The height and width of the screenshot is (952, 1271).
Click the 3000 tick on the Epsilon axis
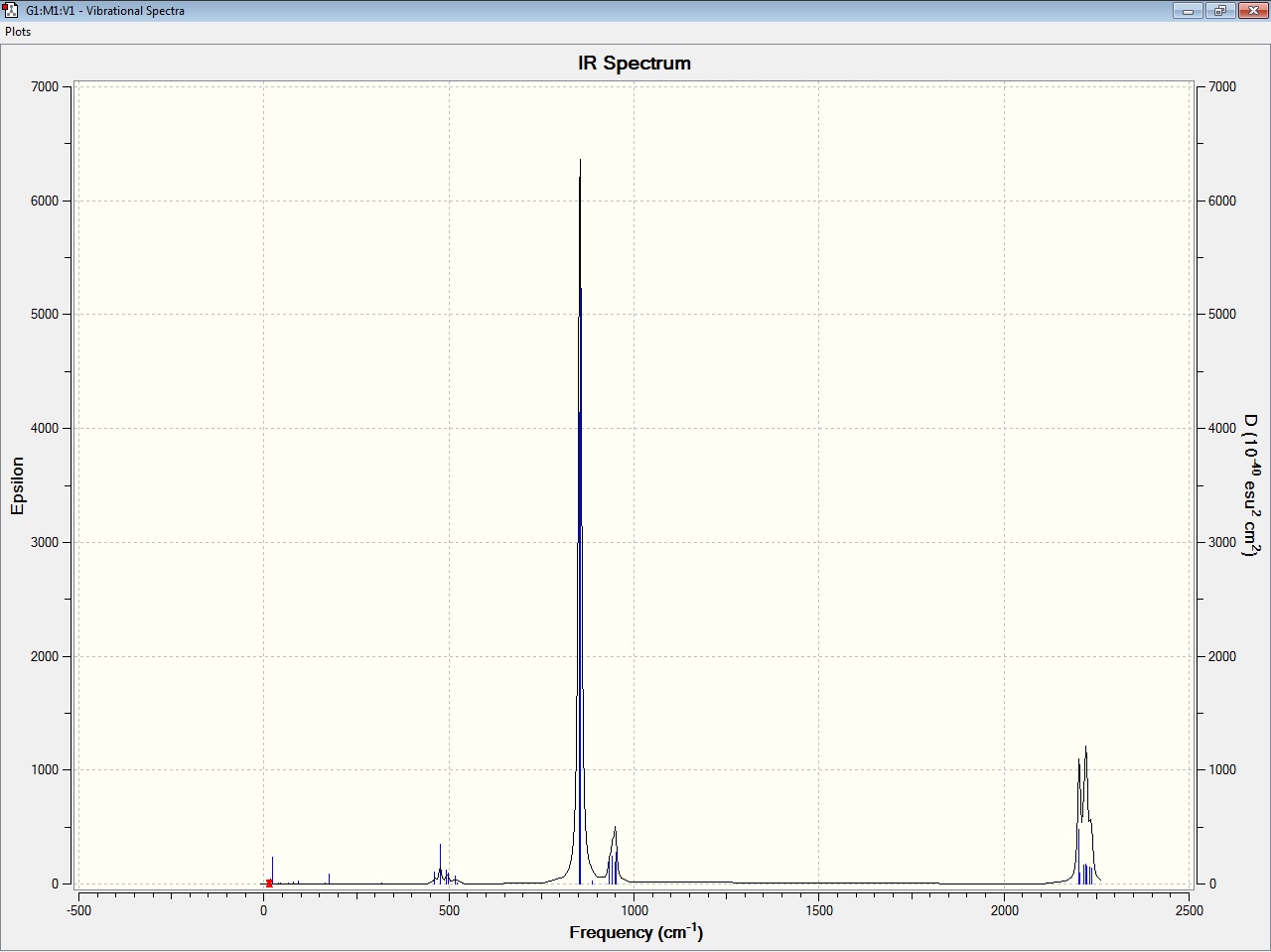(46, 543)
